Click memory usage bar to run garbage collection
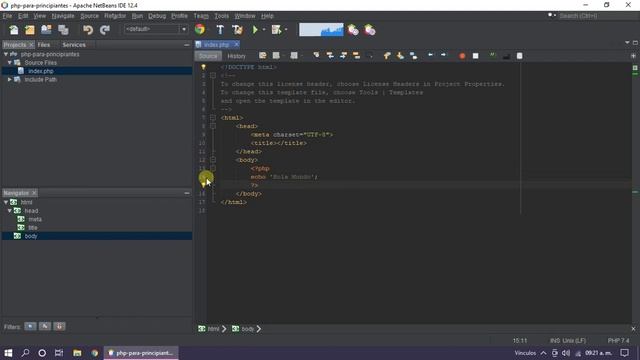 click(321, 30)
